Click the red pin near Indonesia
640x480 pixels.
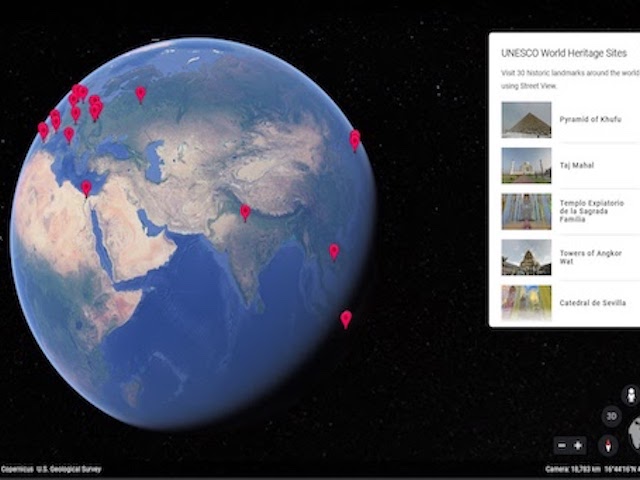tap(346, 319)
